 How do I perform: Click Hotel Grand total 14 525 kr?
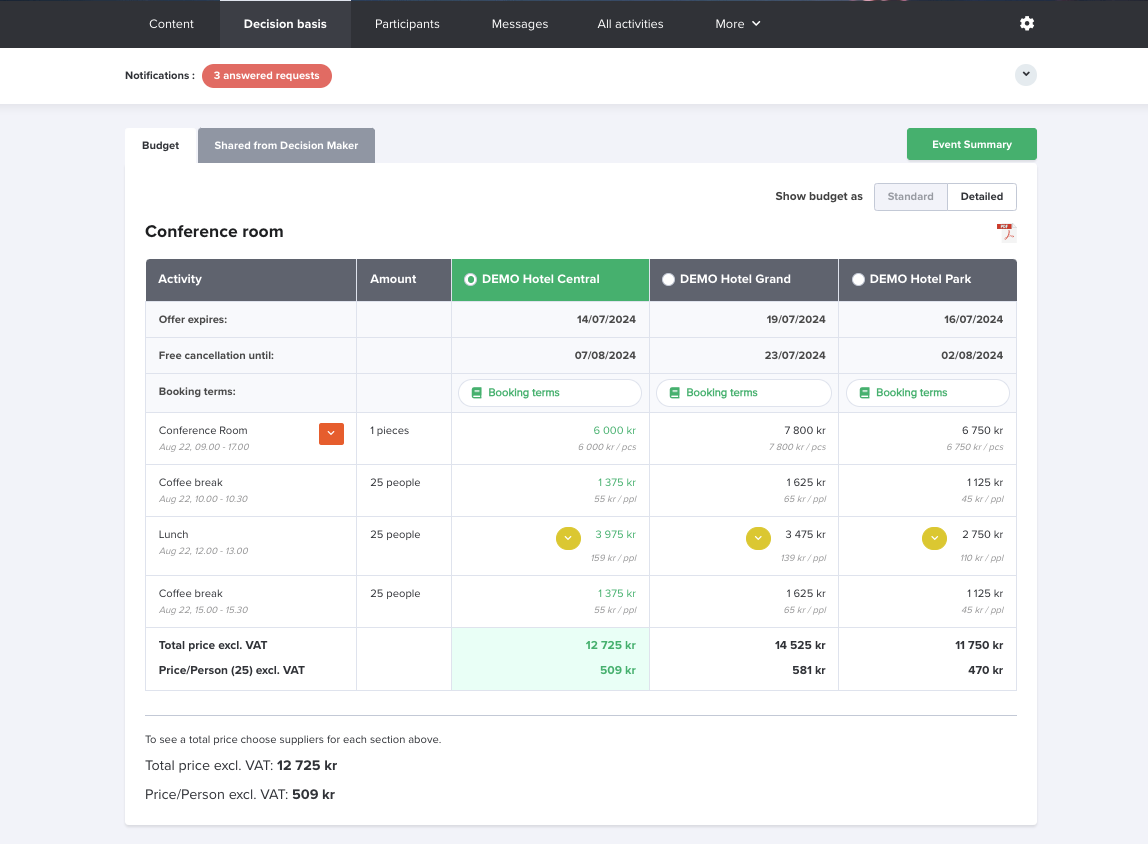click(x=800, y=646)
